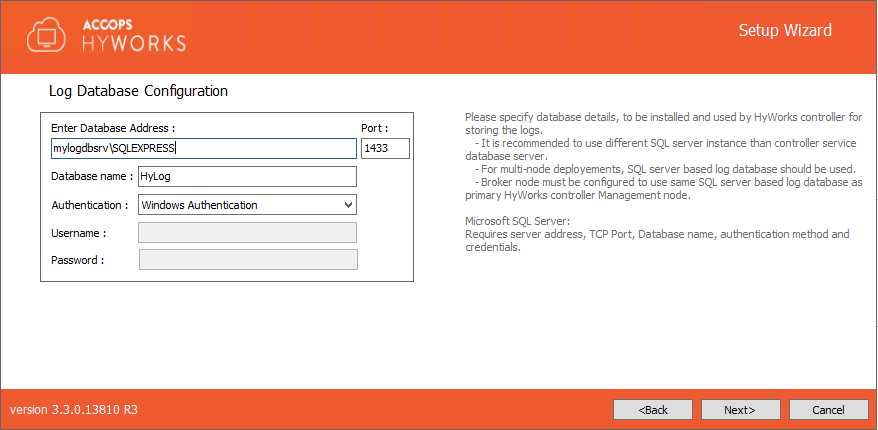Click the Port label

pyautogui.click(x=375, y=128)
